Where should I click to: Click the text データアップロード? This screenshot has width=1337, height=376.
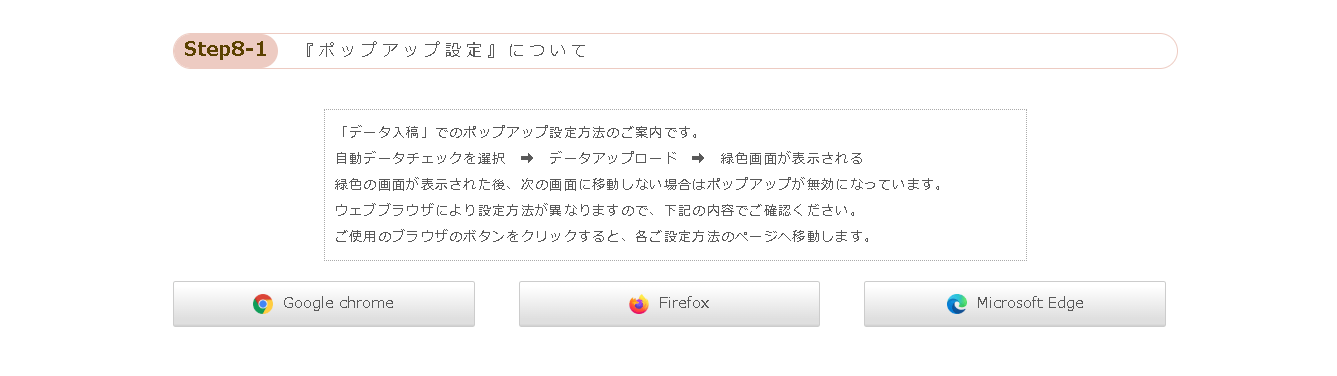pos(613,158)
